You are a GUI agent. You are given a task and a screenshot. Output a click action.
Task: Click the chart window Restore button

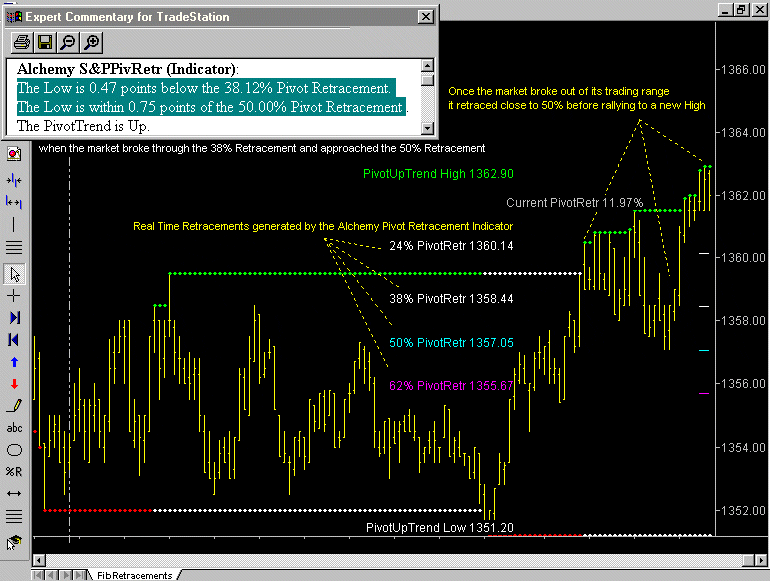tap(742, 9)
